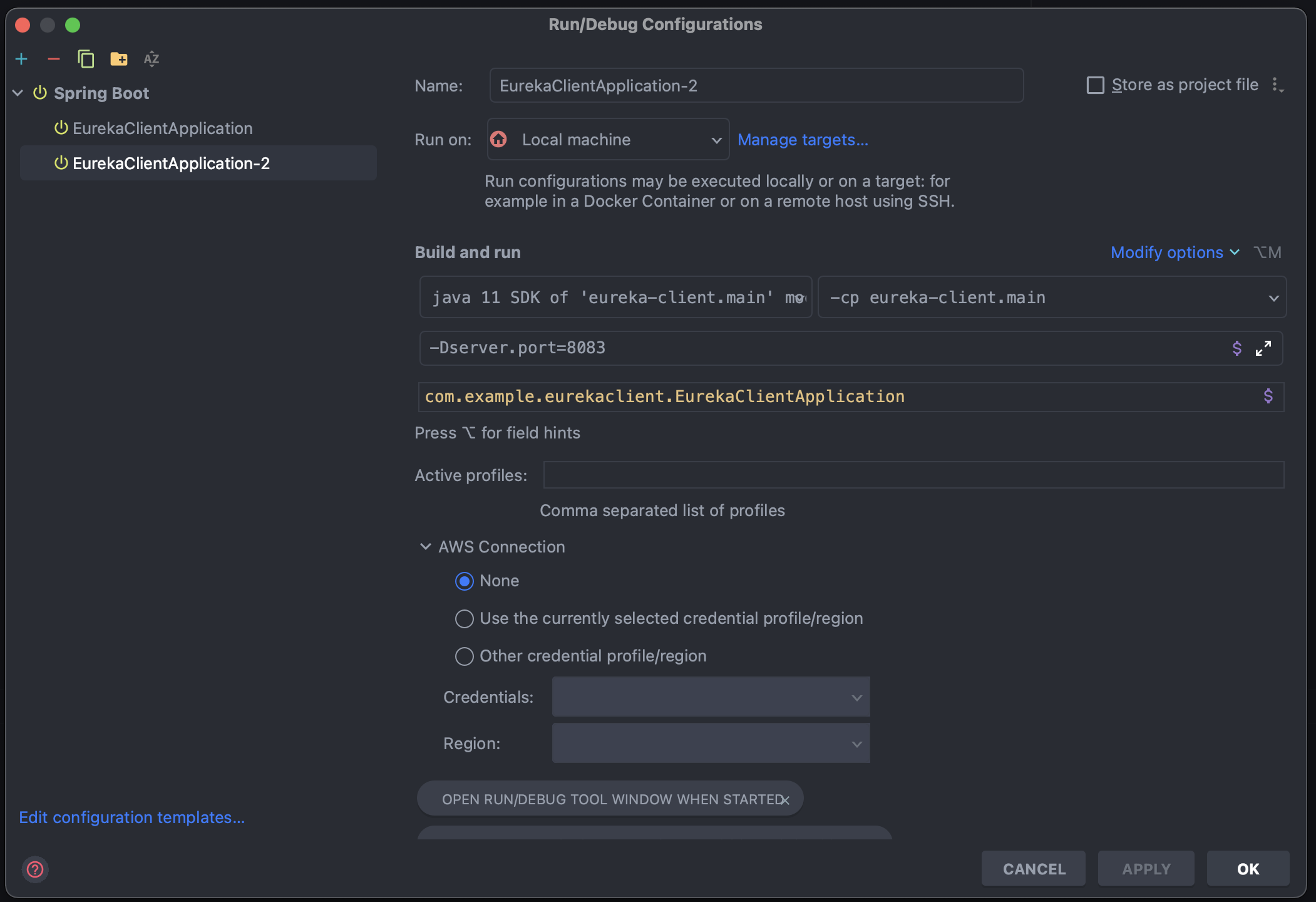1316x902 pixels.
Task: Click the New Folder icon in toolbar
Action: tap(119, 59)
